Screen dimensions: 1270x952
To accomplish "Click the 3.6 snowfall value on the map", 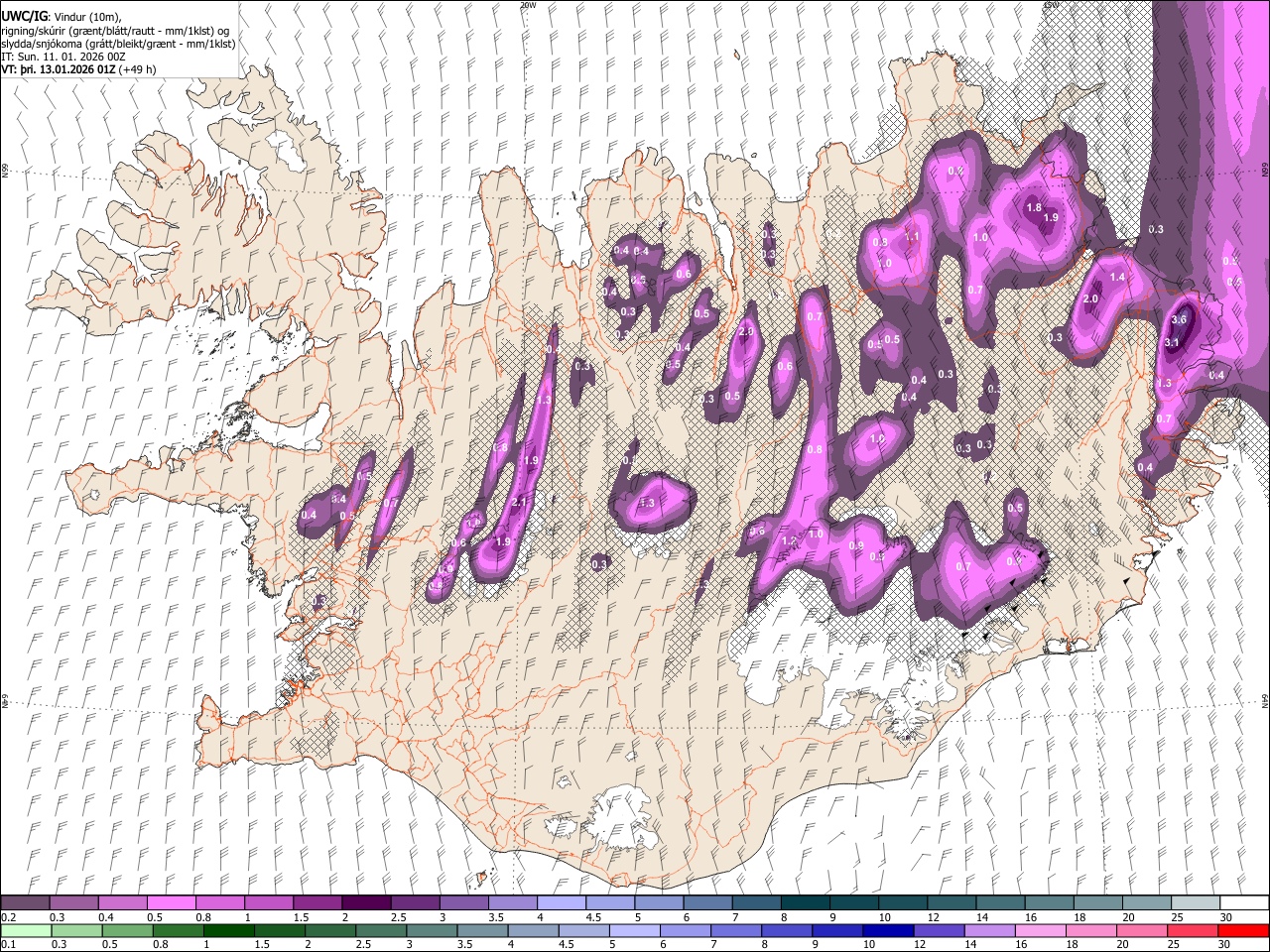I will tap(1180, 319).
